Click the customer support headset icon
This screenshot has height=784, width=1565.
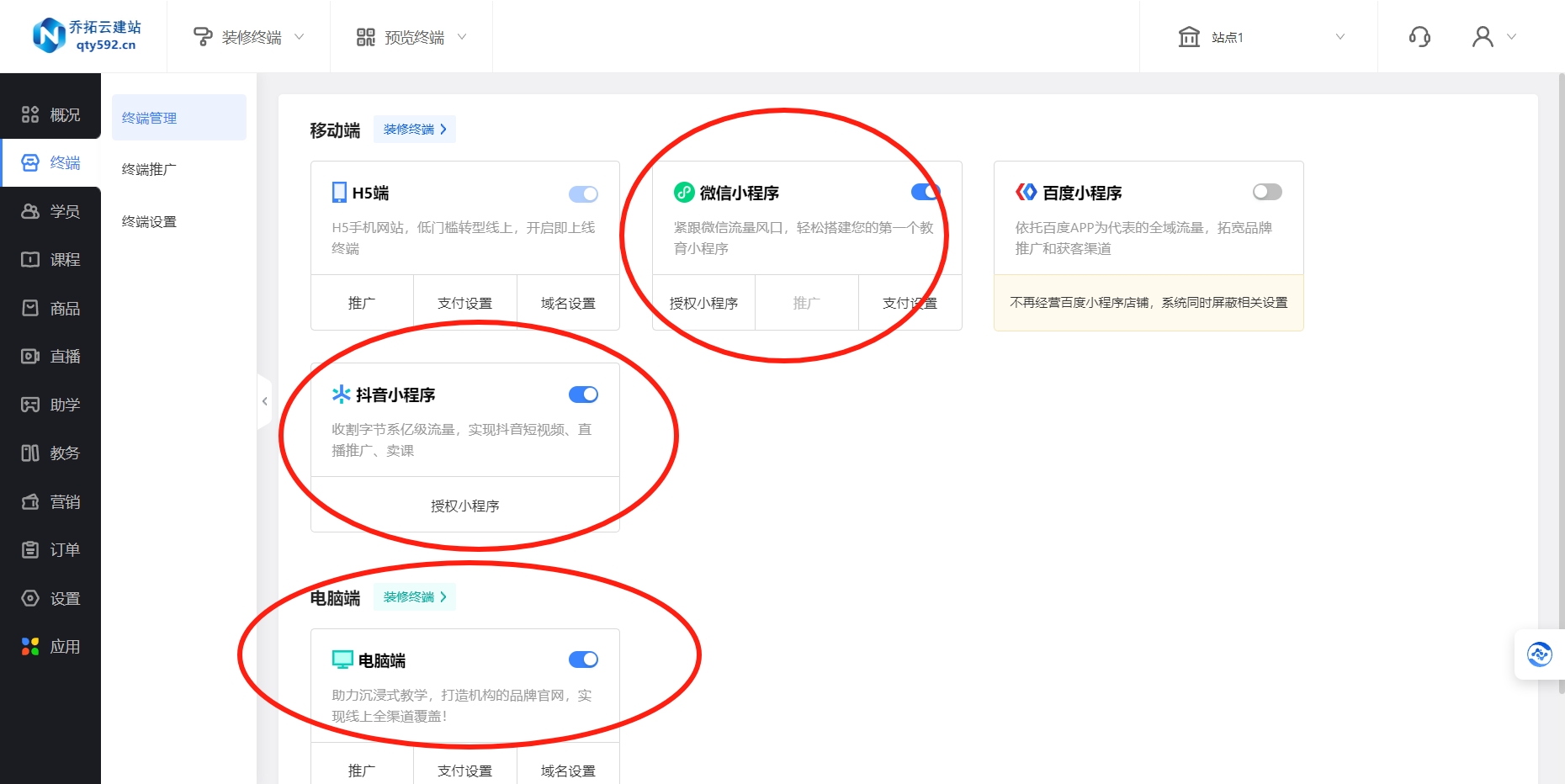(x=1419, y=36)
